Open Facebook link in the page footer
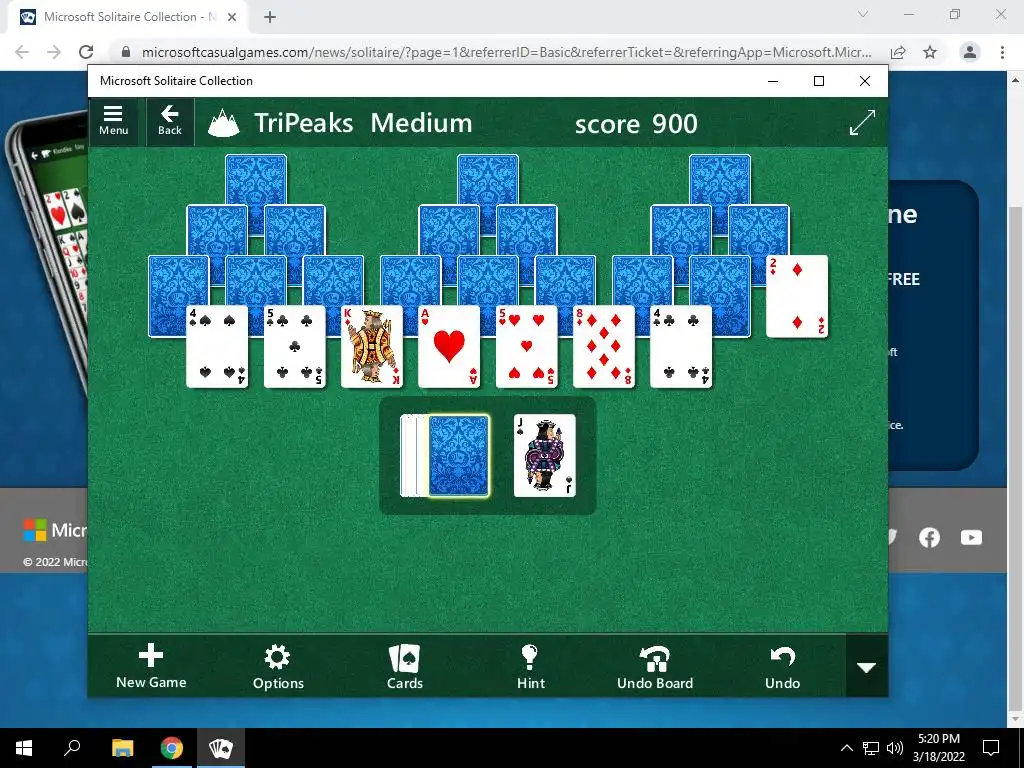This screenshot has height=768, width=1024. [929, 537]
